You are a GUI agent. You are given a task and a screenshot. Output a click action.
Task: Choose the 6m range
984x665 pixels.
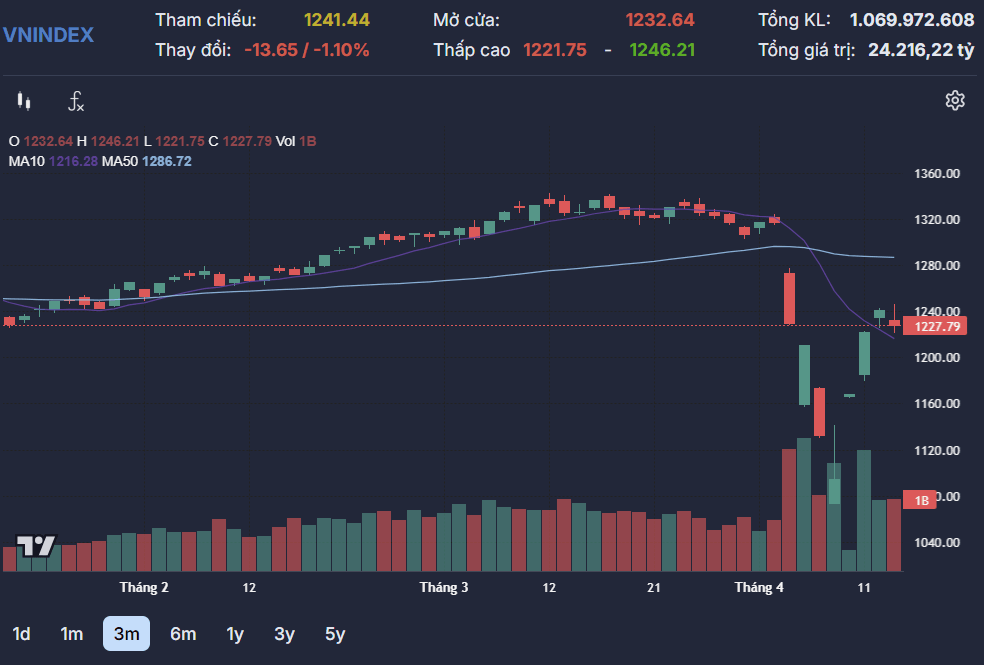point(183,634)
